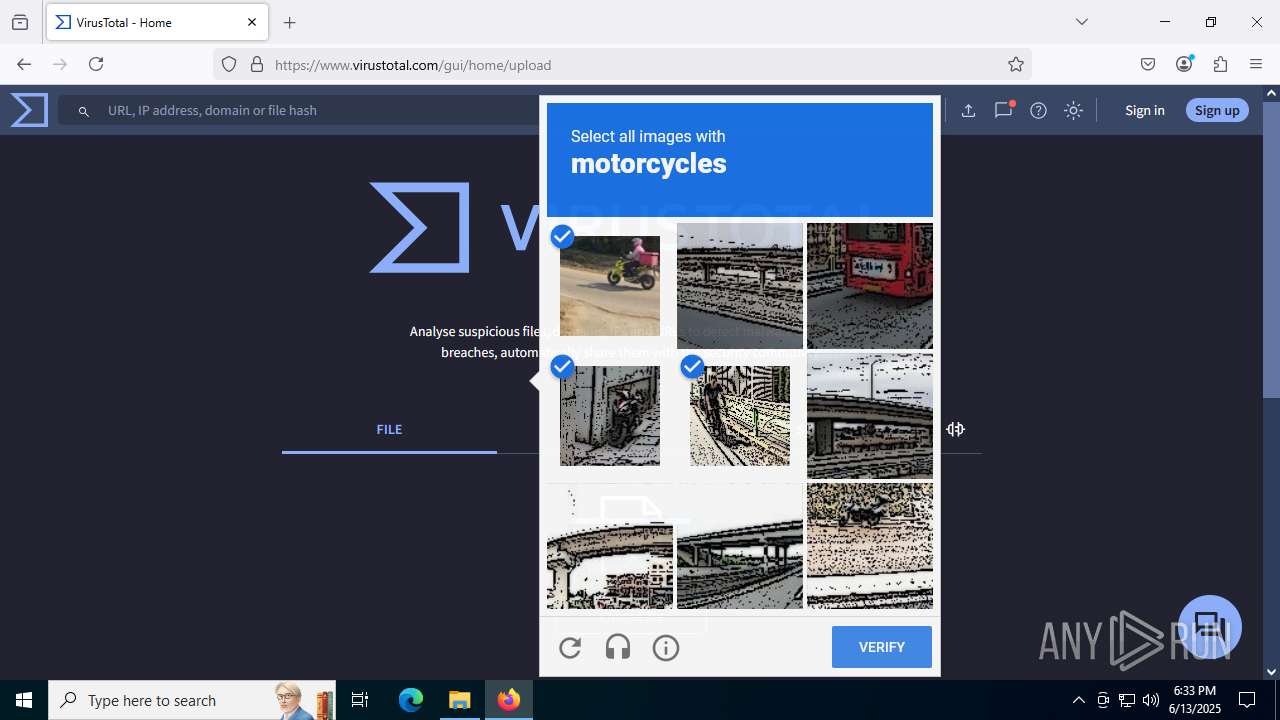Click the Firefox taskbar icon
1280x720 pixels.
tap(508, 700)
